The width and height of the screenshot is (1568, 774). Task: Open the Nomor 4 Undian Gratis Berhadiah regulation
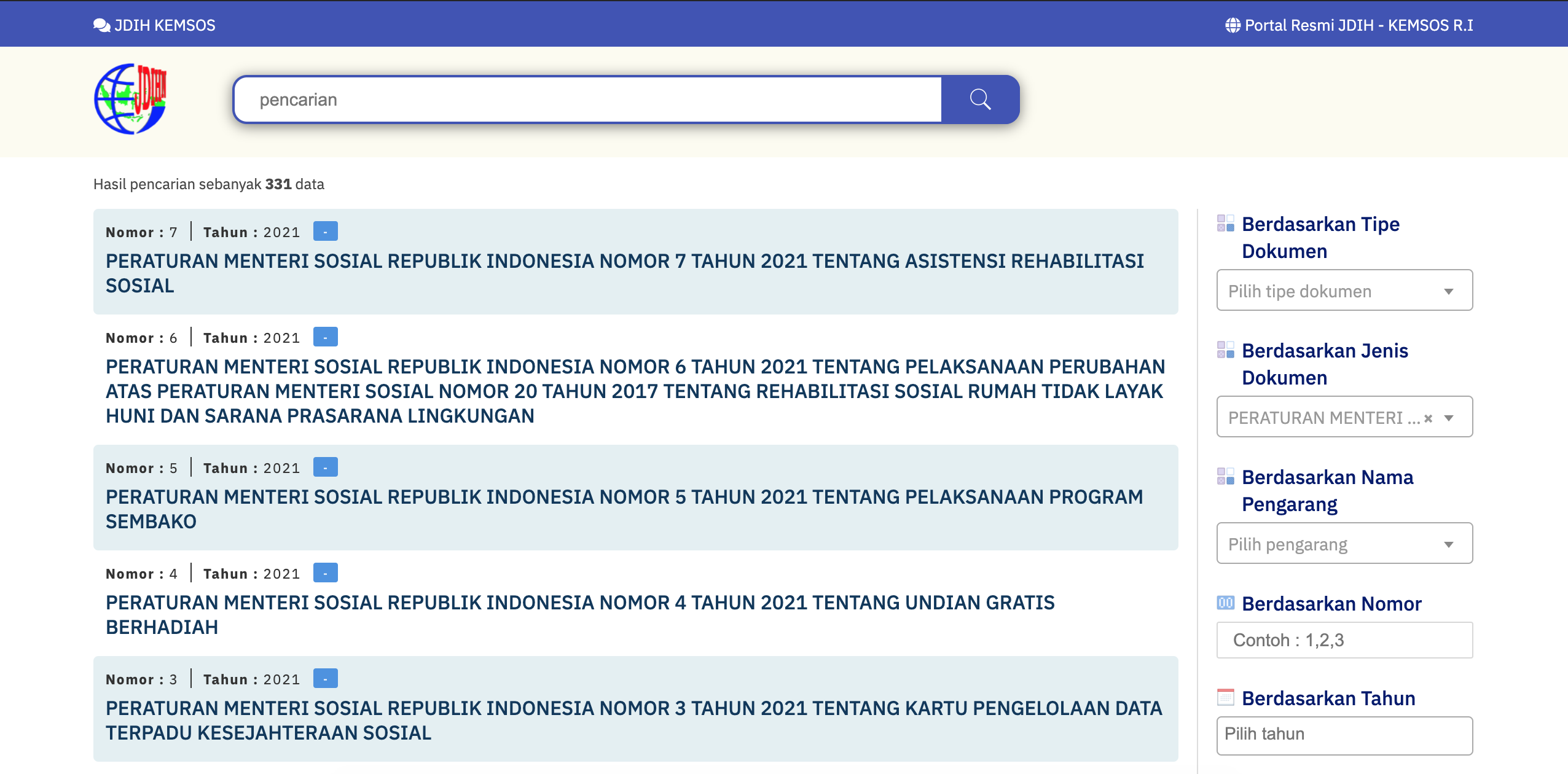coord(580,615)
